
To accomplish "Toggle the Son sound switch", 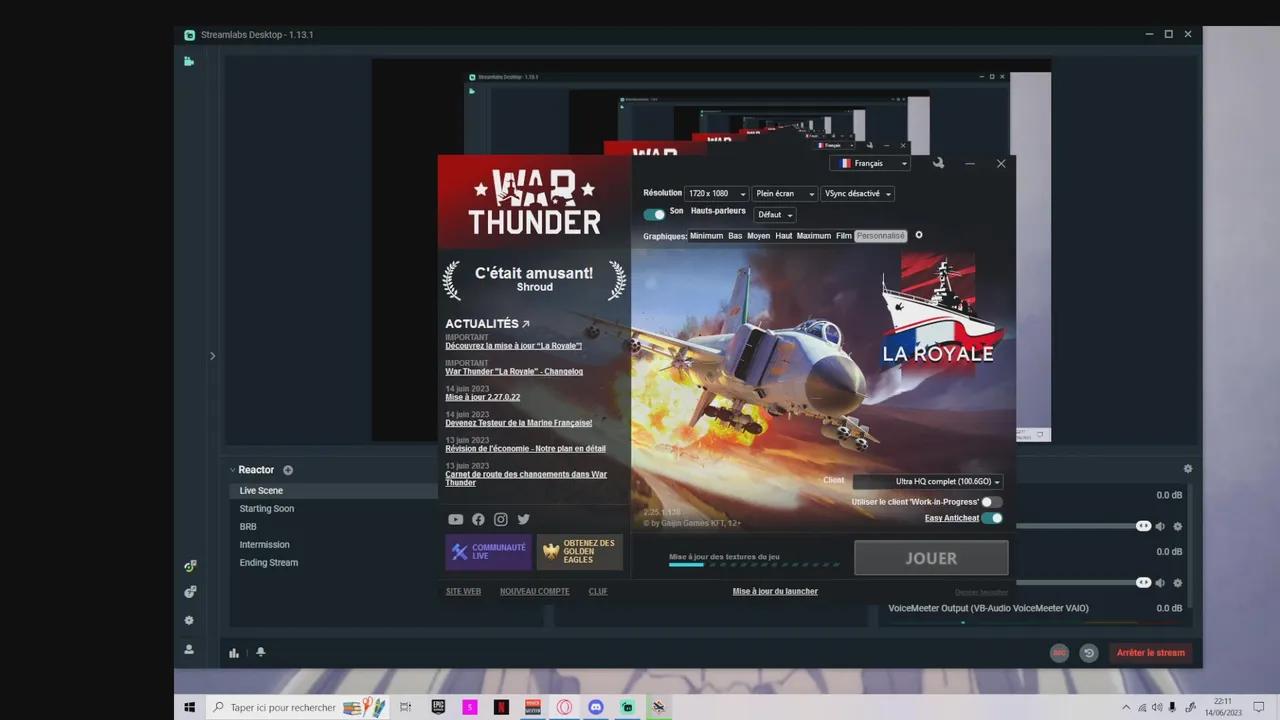I will (654, 214).
